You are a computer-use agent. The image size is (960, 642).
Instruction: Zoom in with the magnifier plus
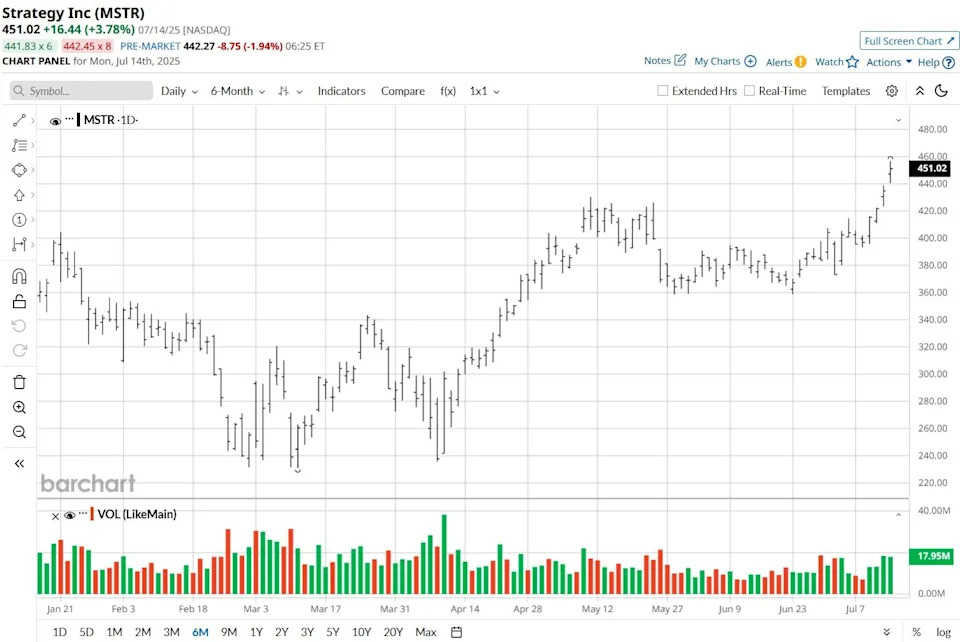coord(19,408)
